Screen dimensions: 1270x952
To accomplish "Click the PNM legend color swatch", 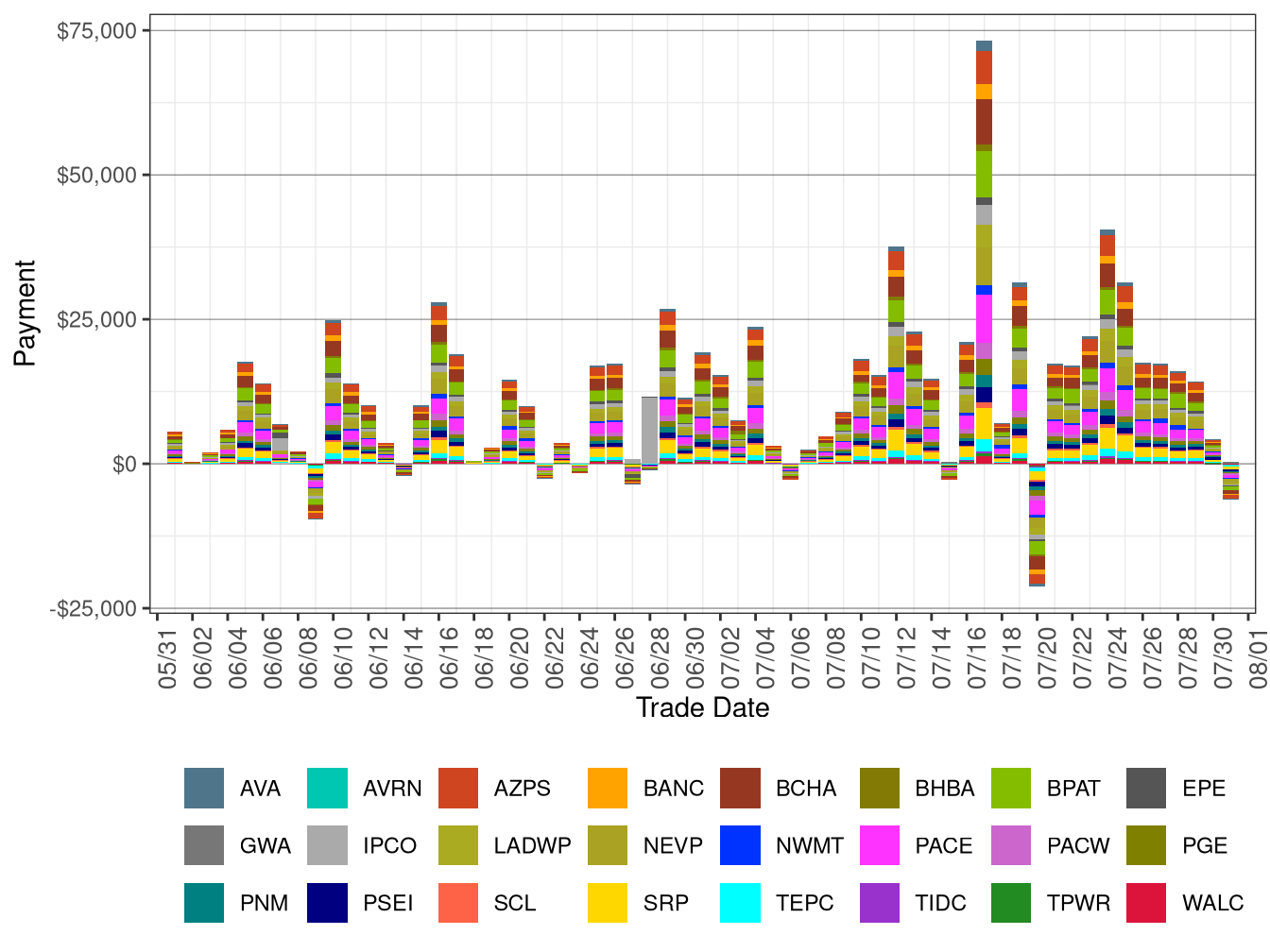I will [x=204, y=903].
